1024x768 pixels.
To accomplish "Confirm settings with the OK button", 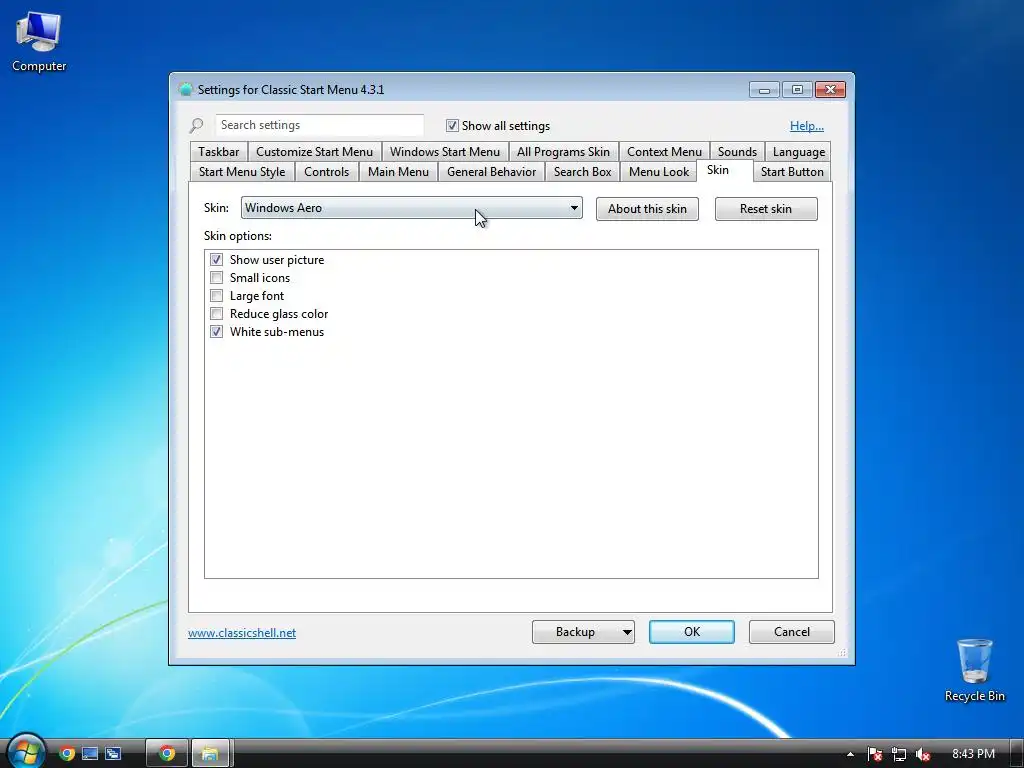I will coord(692,632).
